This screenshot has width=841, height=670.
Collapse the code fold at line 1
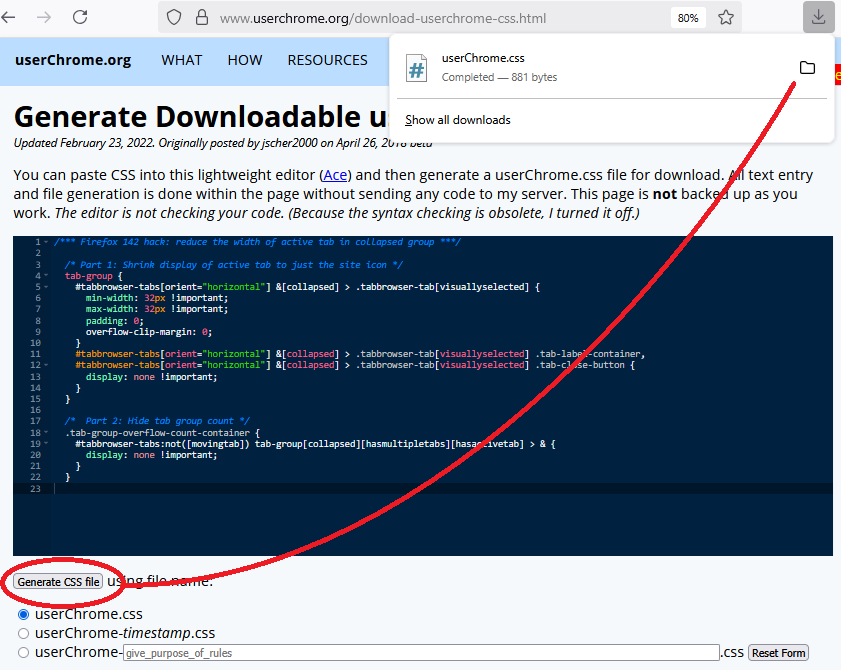46,242
